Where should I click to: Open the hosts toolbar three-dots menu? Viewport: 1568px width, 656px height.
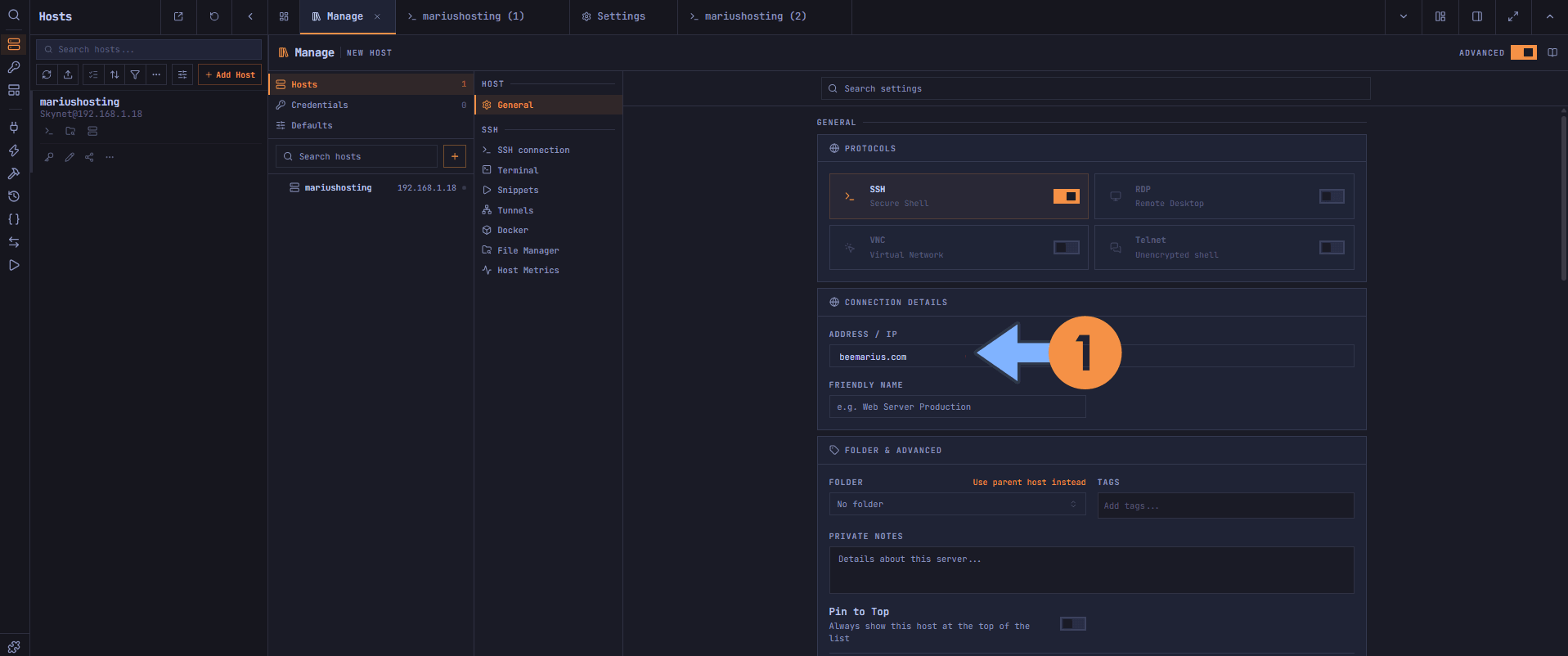coord(156,74)
